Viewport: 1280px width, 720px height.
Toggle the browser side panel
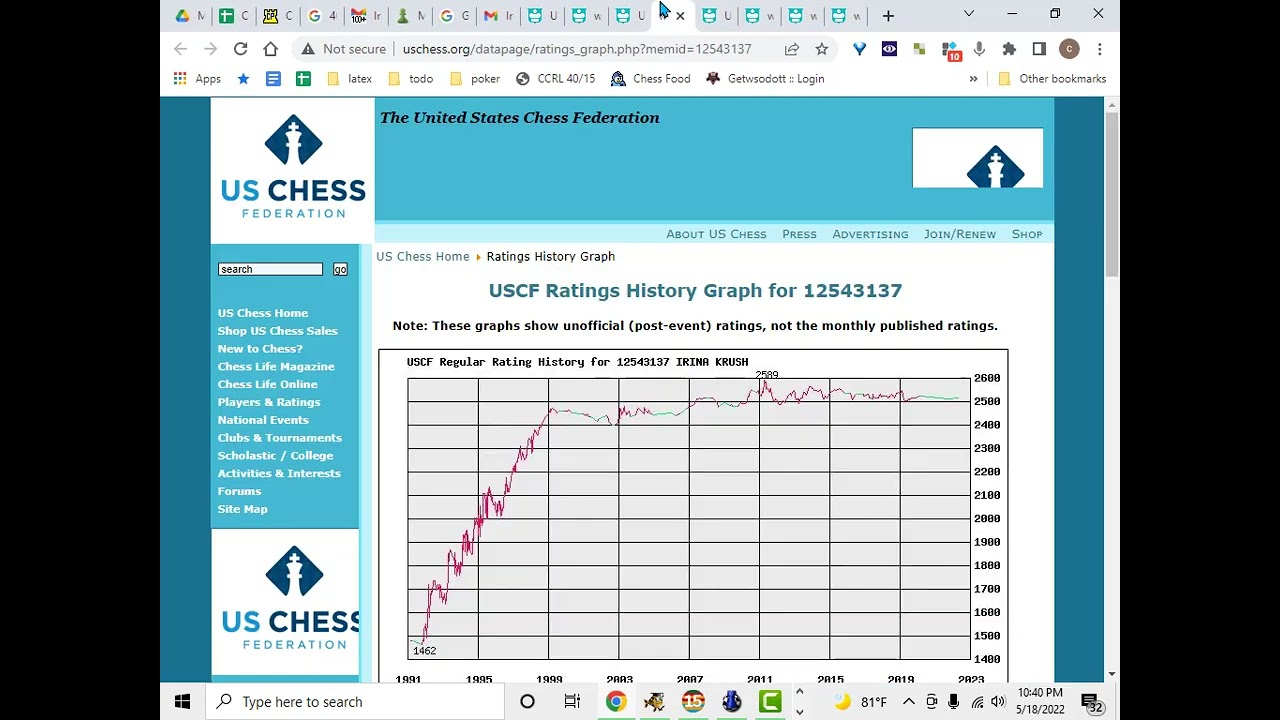click(1039, 49)
